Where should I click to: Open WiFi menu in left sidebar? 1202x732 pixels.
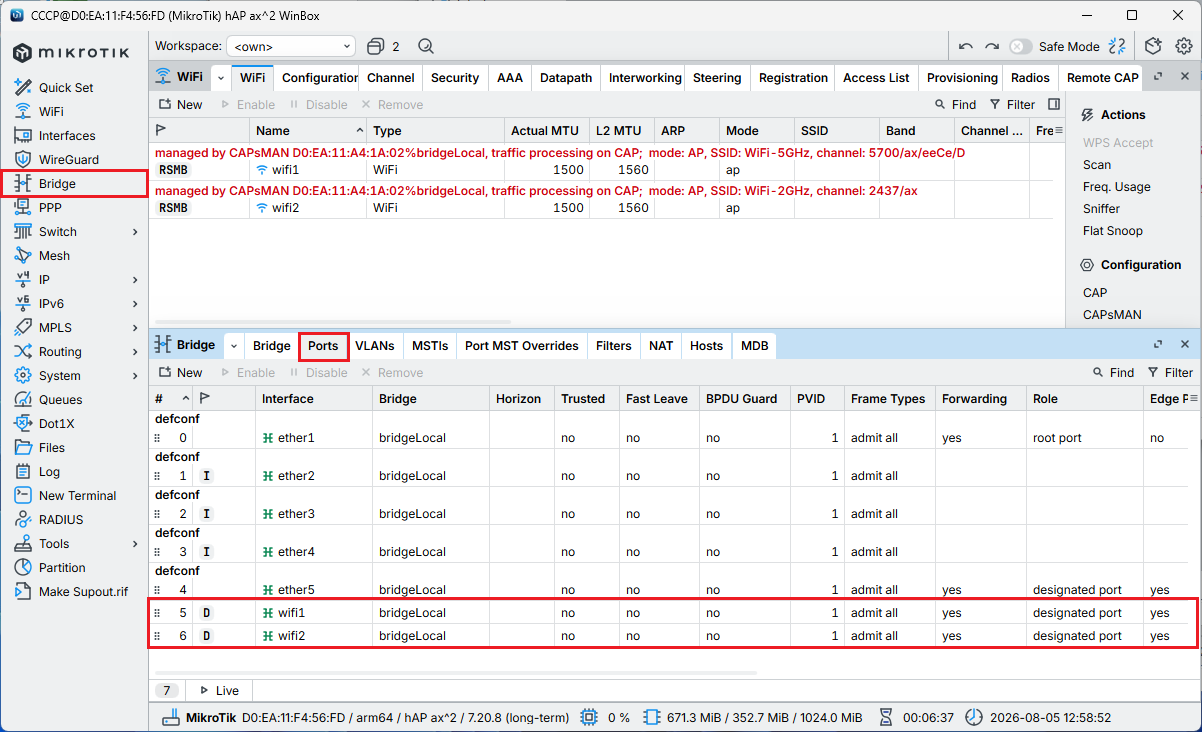tap(51, 112)
